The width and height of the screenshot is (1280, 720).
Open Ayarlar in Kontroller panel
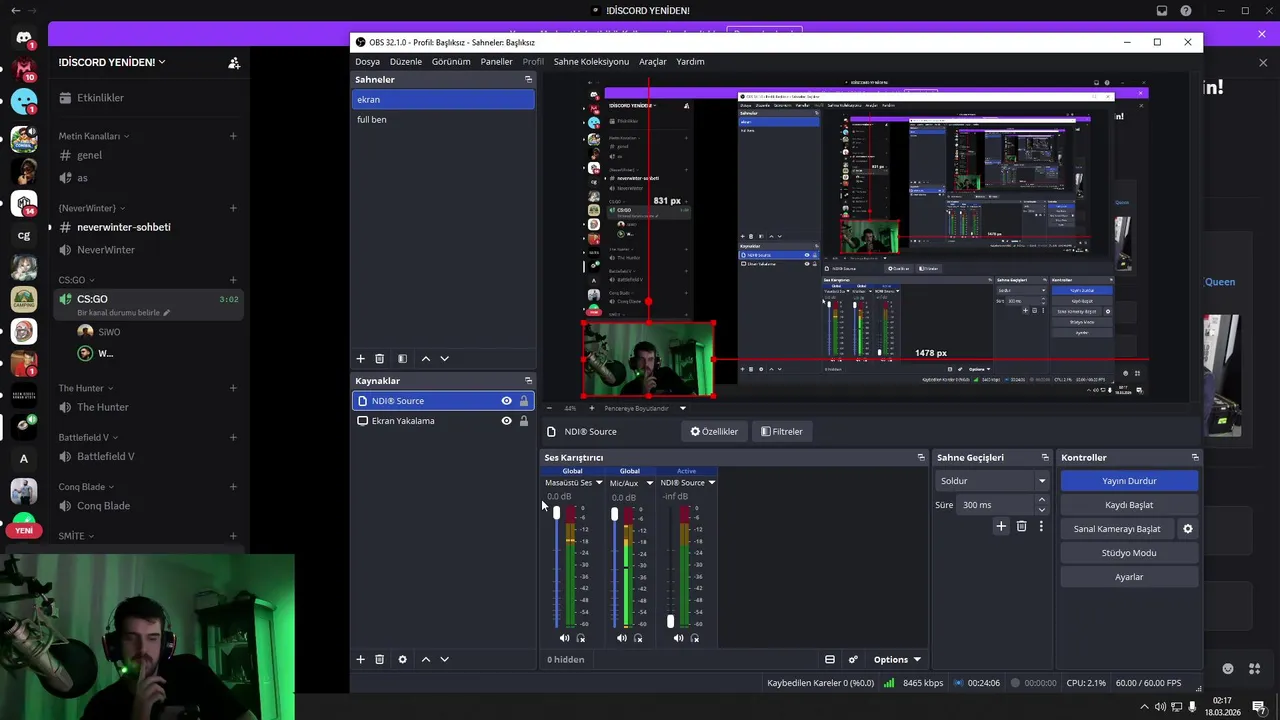(x=1129, y=577)
